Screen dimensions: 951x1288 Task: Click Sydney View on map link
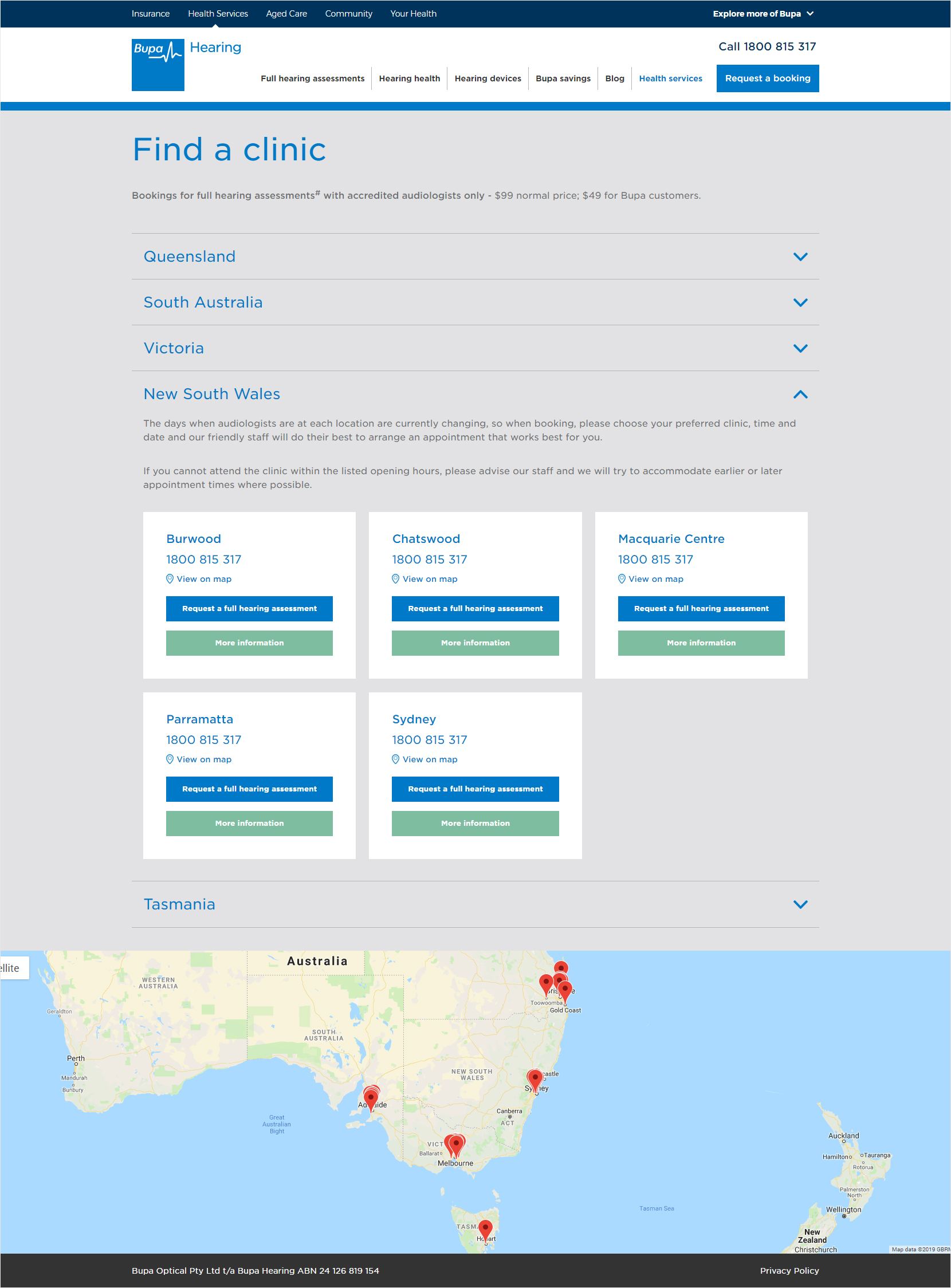[430, 759]
